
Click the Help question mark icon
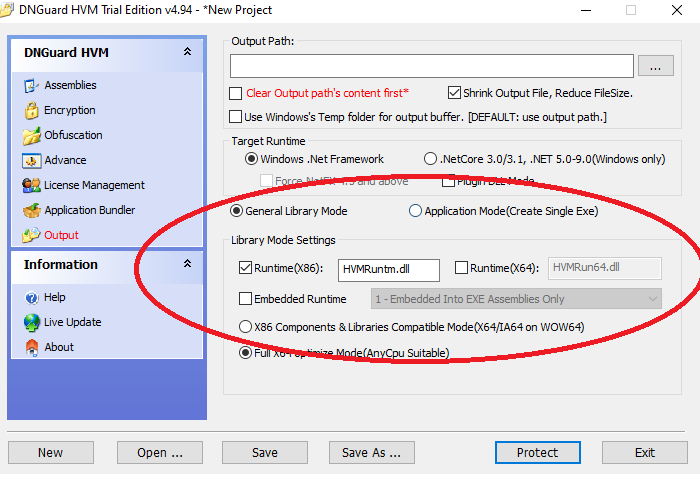(30, 298)
